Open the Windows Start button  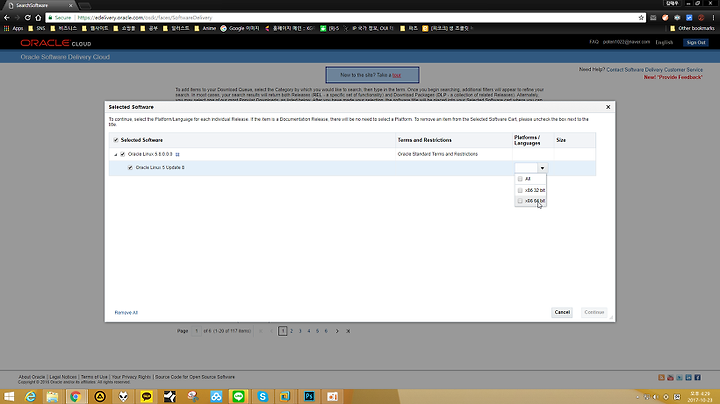tap(9, 397)
